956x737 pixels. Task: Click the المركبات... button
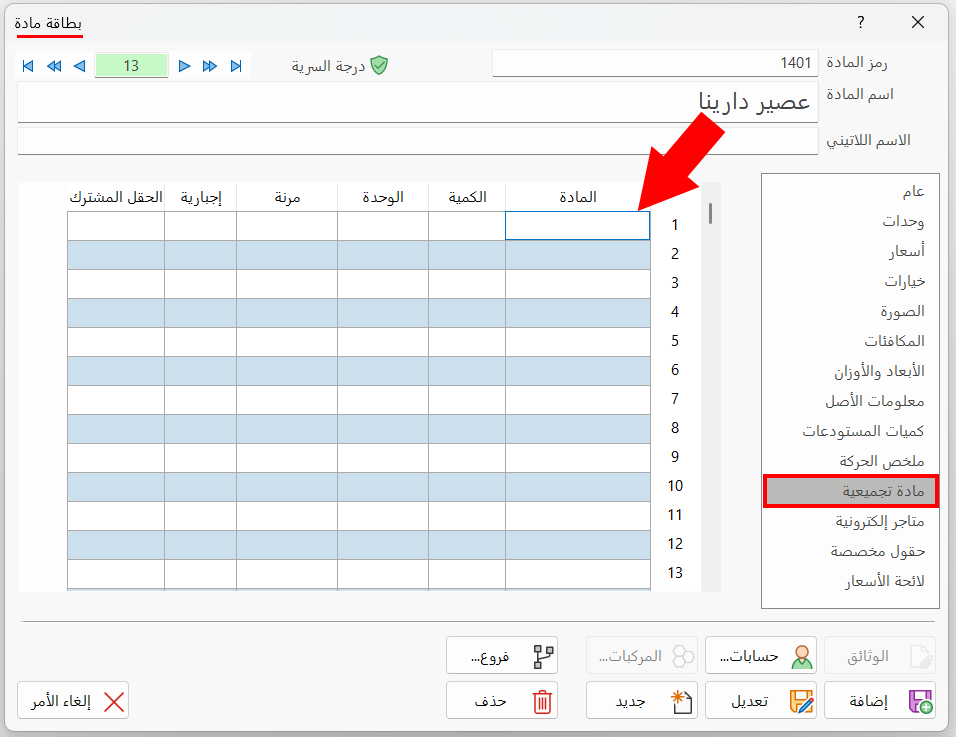[x=642, y=656]
